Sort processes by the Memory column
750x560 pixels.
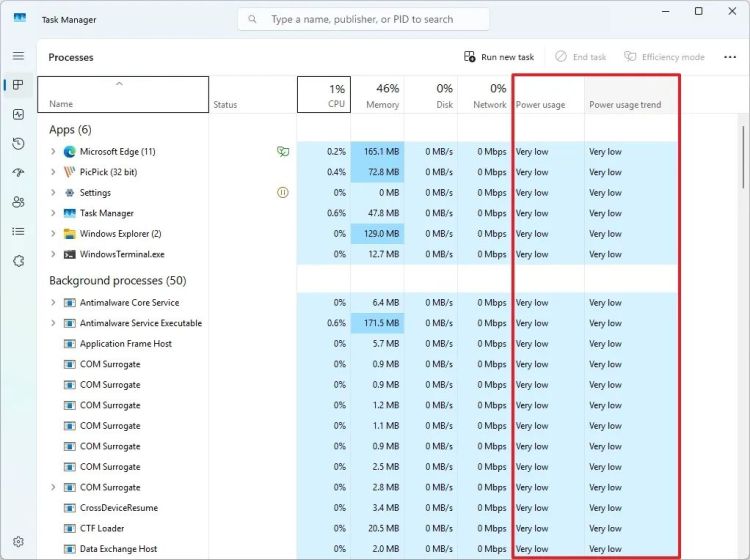coord(377,95)
